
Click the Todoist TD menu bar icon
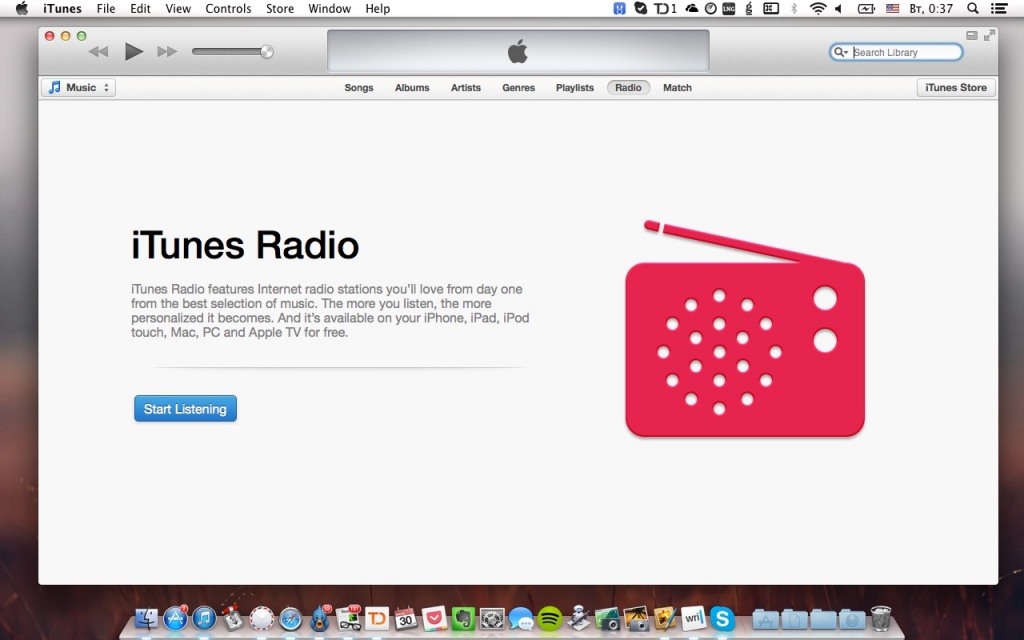tap(665, 8)
